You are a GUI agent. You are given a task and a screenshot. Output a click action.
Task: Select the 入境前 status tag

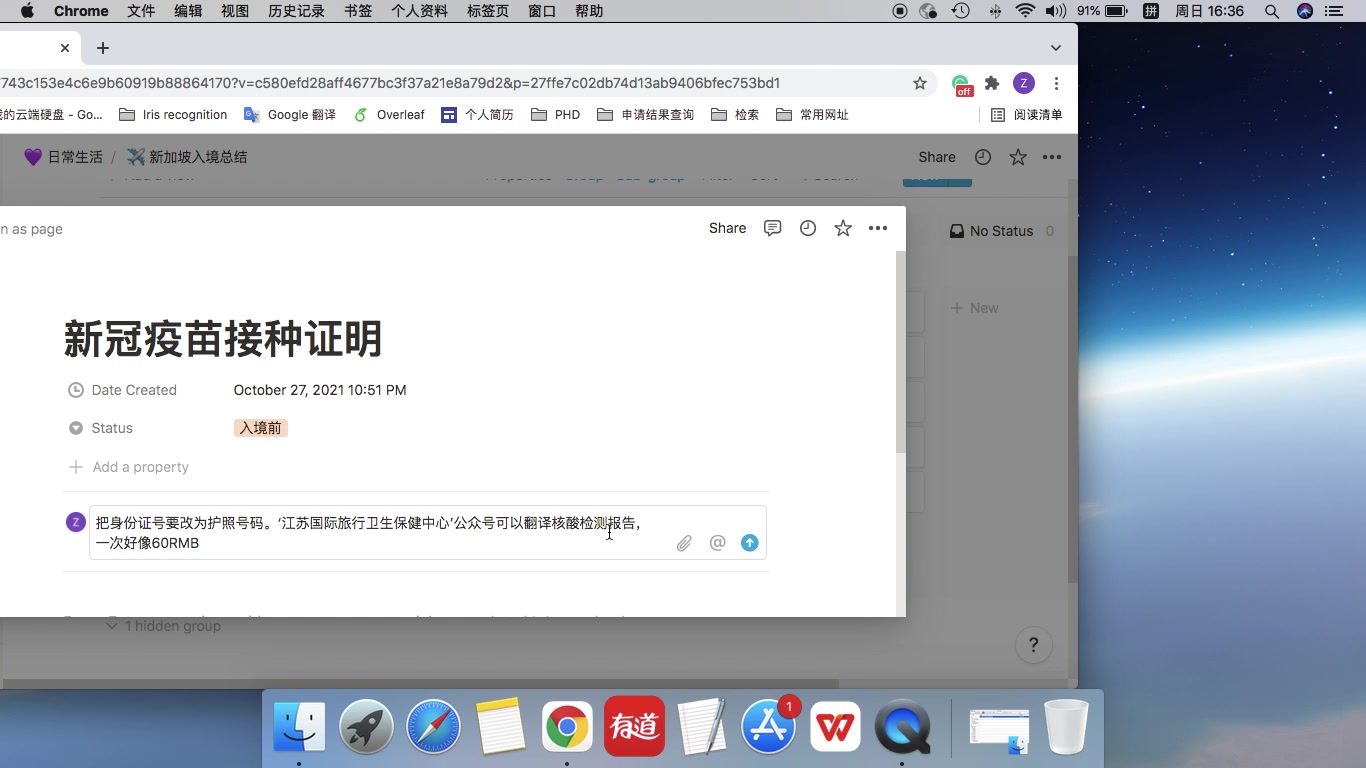tap(261, 428)
